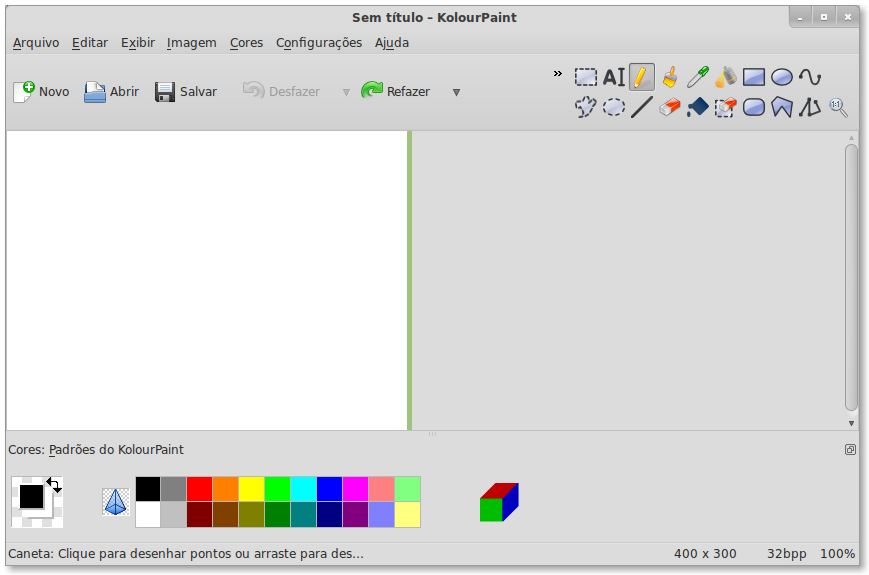Pick the teal color swatch
This screenshot has width=869, height=575.
(303, 515)
